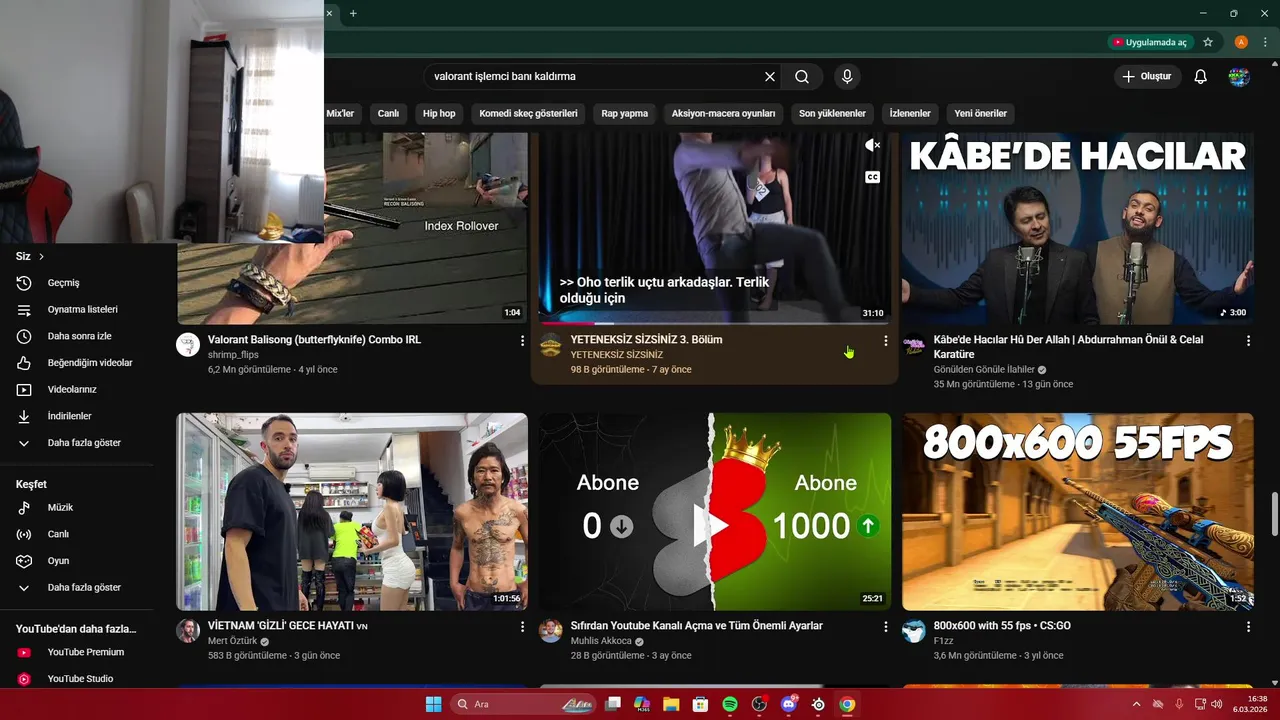Bookmark this tab with the star icon
This screenshot has height=720, width=1280.
coord(1208,42)
